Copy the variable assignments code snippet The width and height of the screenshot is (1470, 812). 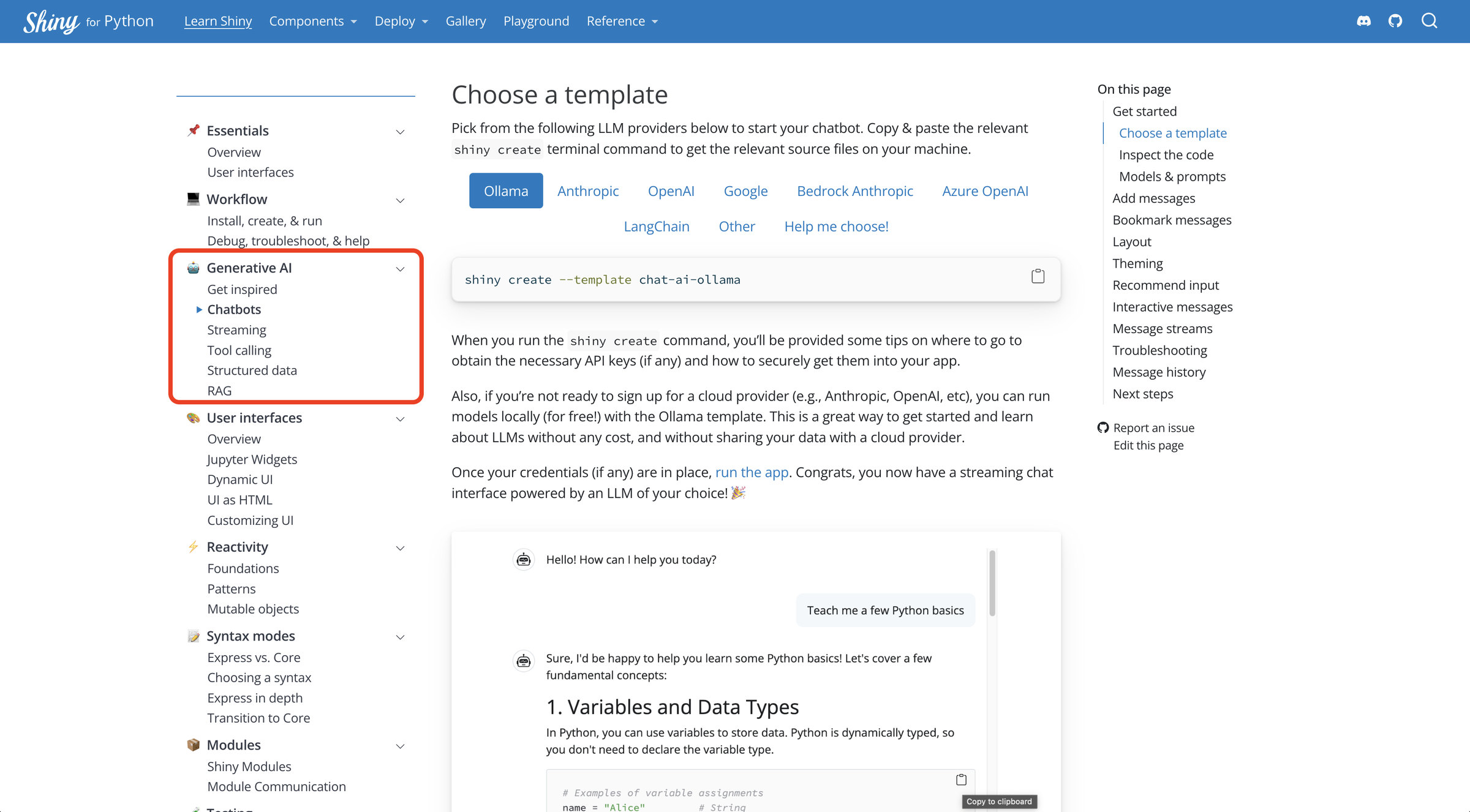pyautogui.click(x=961, y=779)
